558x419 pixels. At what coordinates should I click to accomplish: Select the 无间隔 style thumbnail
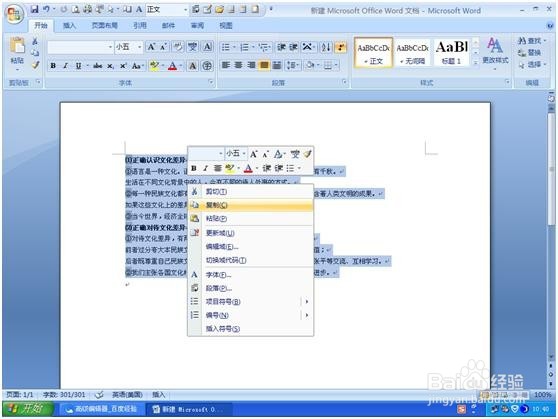coord(412,53)
